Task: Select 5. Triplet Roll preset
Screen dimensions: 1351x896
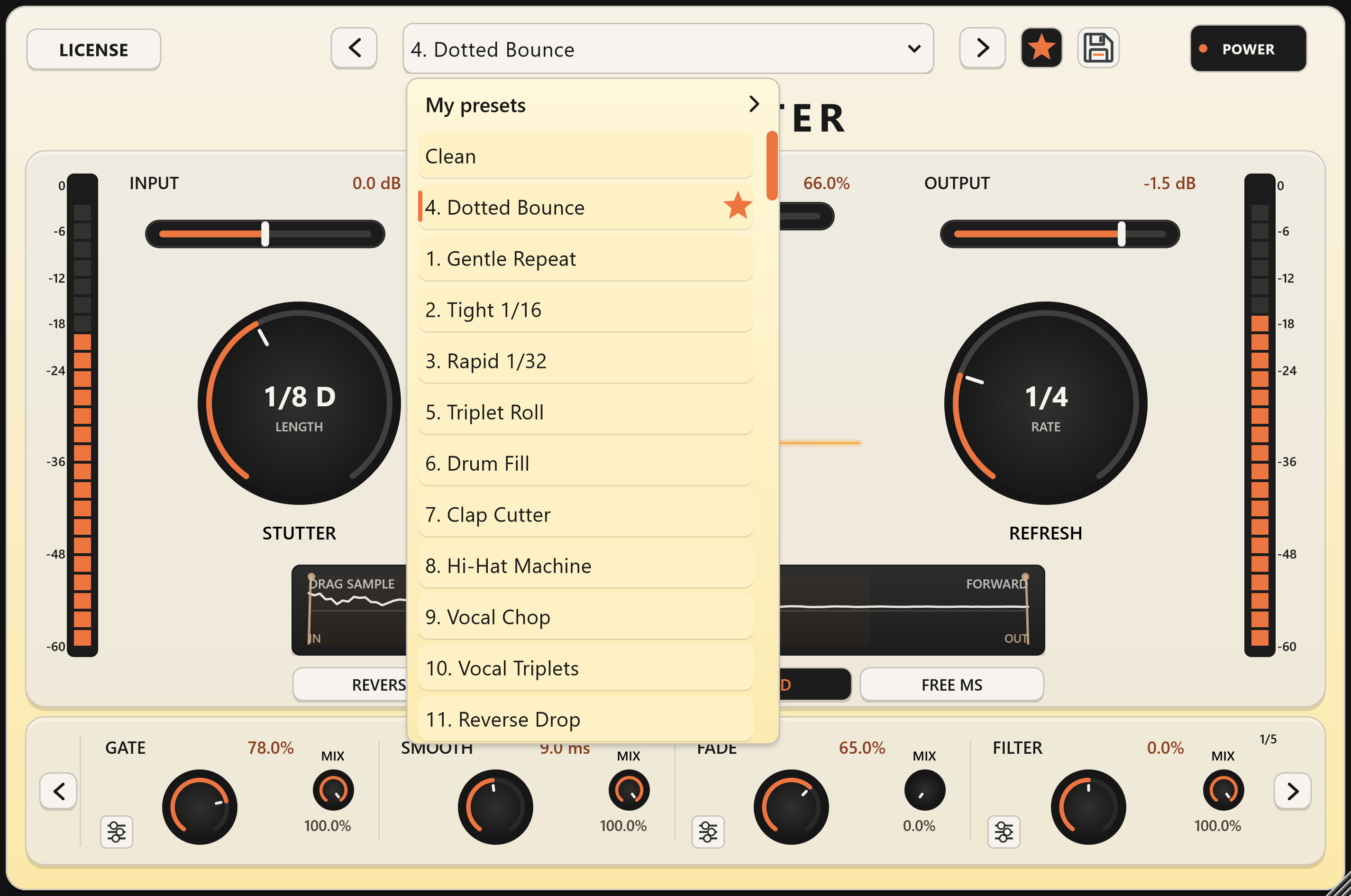Action: 585,412
